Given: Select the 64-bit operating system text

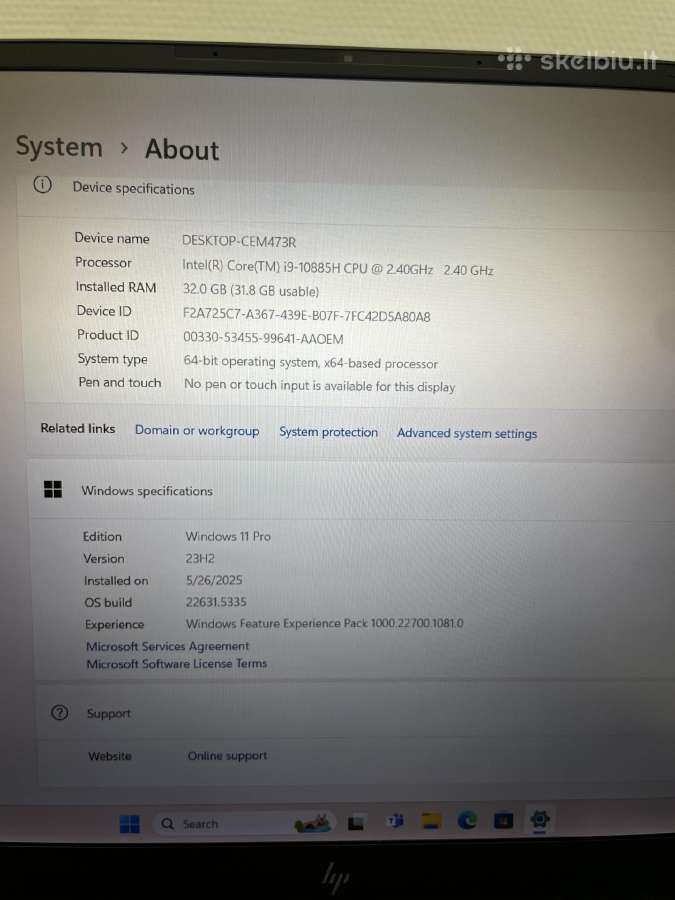Looking at the screenshot, I should click(x=311, y=363).
